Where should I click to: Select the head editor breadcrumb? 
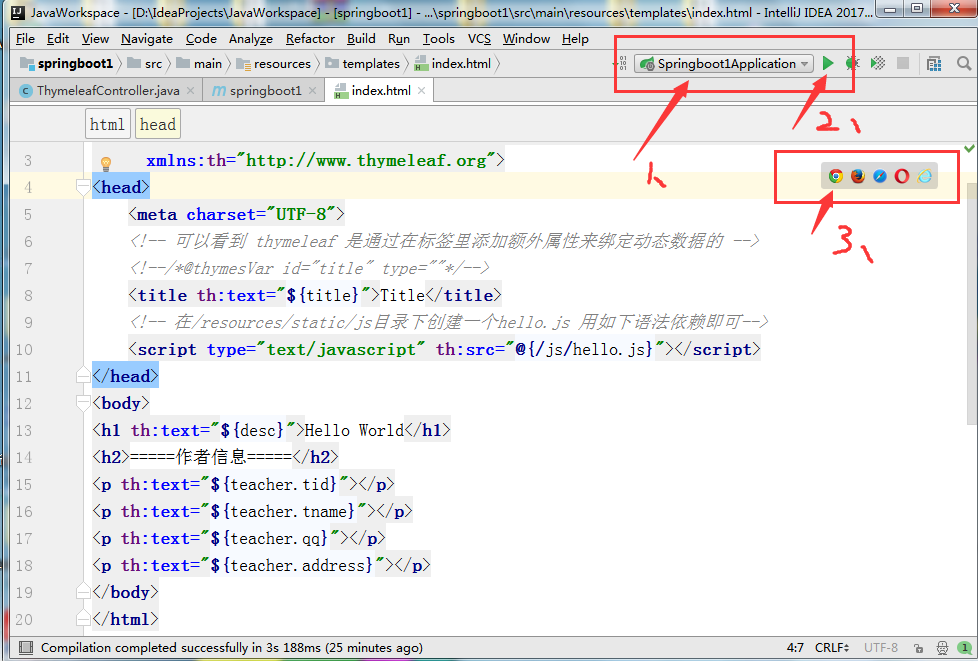click(x=158, y=124)
